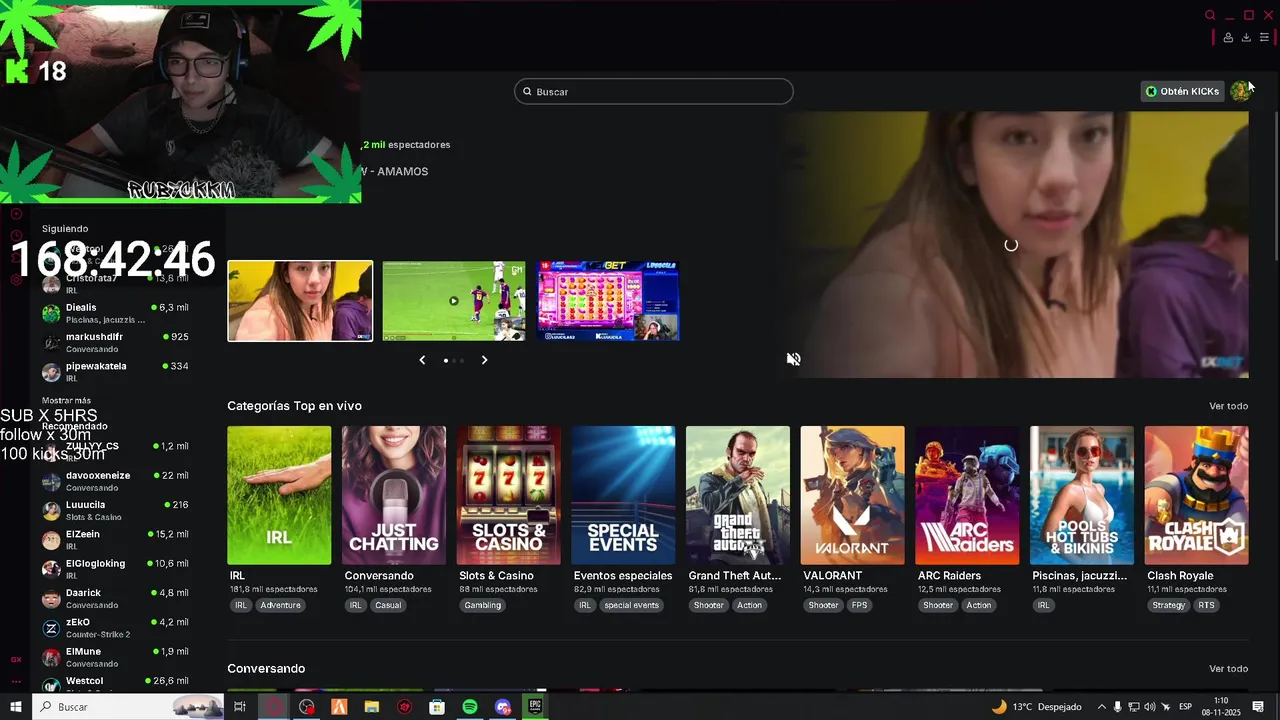Open pipewakatela channel in sidebar

(x=115, y=371)
